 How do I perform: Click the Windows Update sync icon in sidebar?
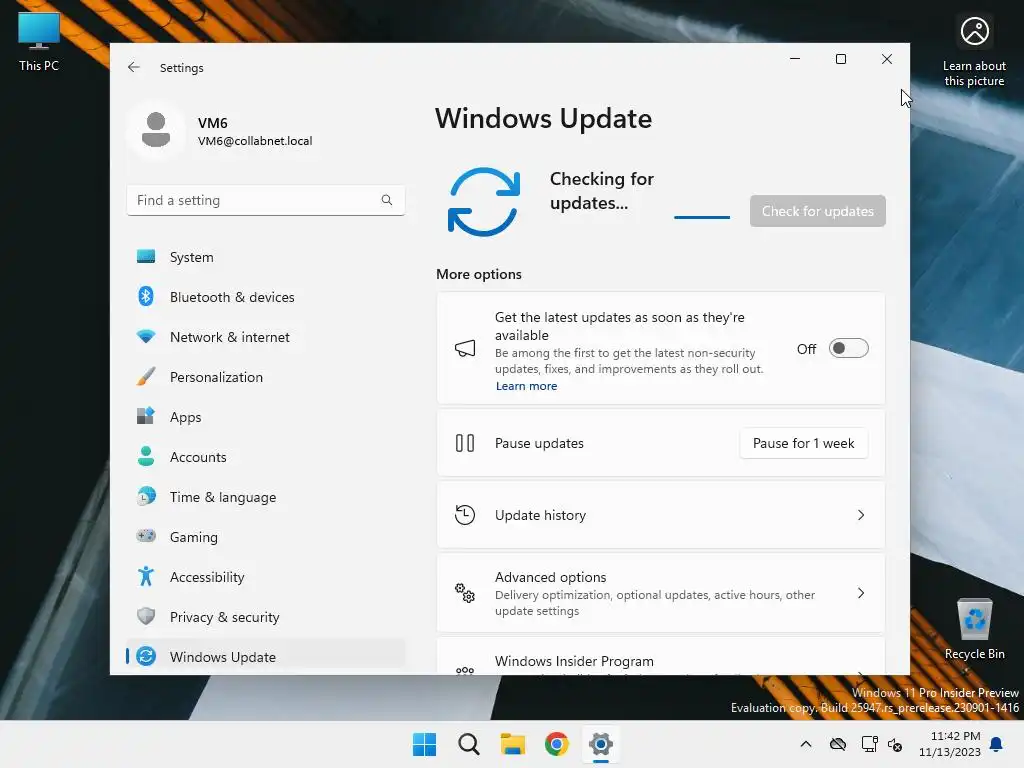pyautogui.click(x=146, y=656)
